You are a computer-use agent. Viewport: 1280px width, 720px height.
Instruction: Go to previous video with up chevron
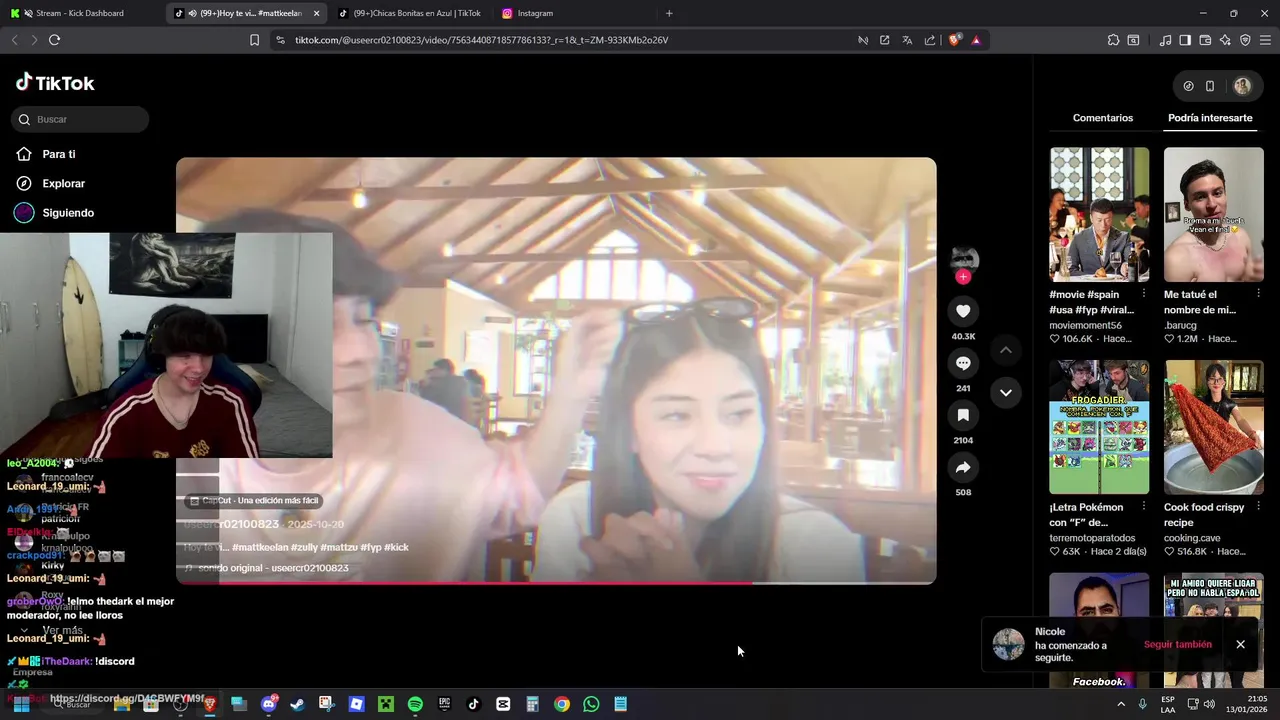[1006, 350]
